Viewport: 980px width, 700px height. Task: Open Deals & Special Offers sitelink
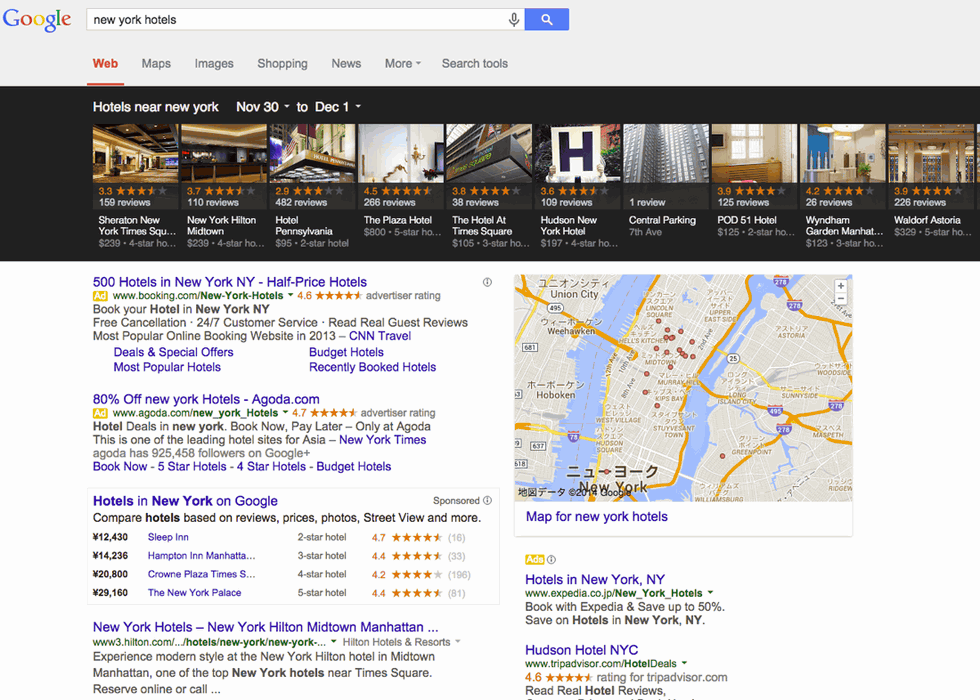click(x=173, y=352)
